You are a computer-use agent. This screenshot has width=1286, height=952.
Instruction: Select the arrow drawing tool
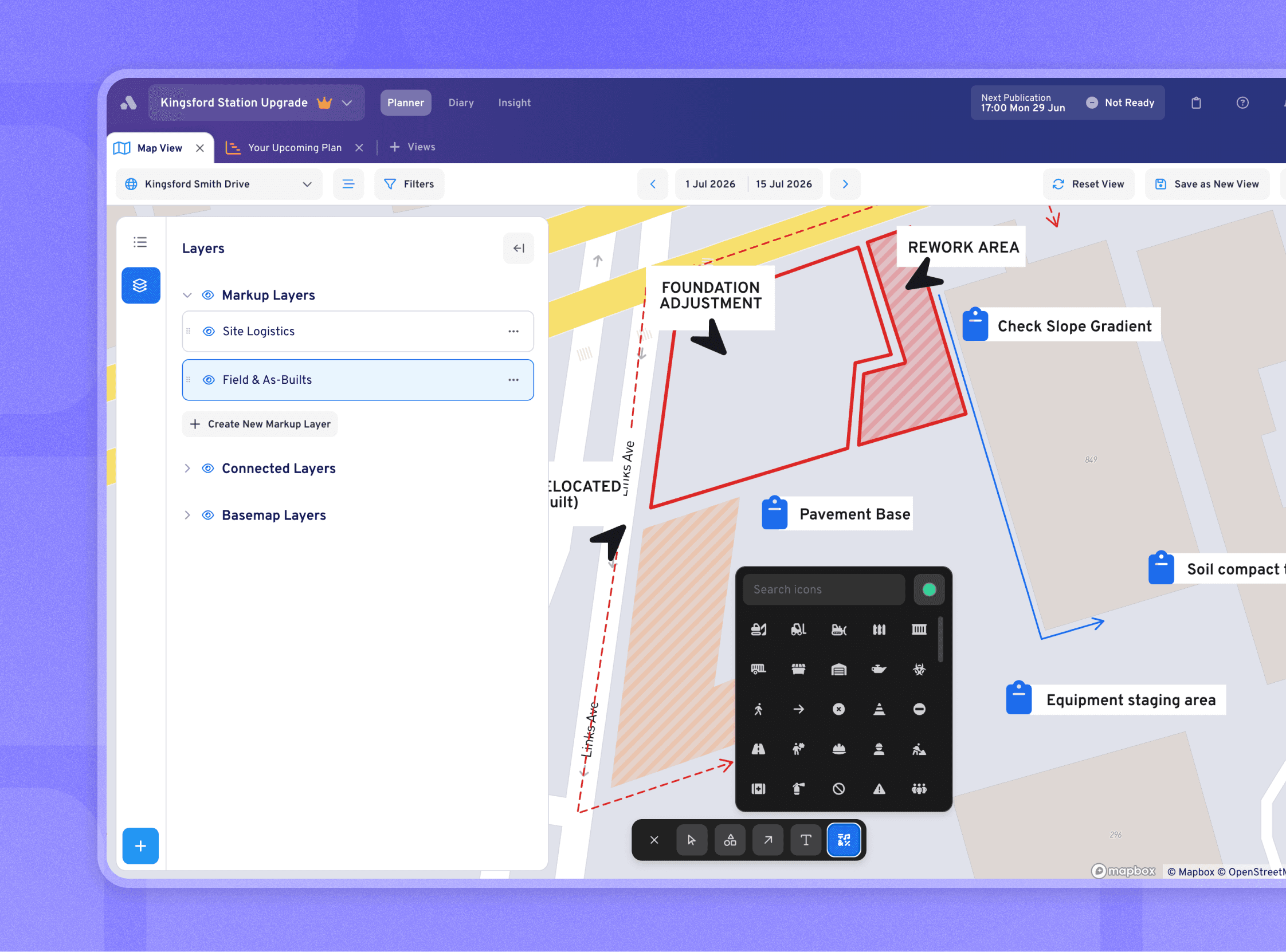coord(768,840)
